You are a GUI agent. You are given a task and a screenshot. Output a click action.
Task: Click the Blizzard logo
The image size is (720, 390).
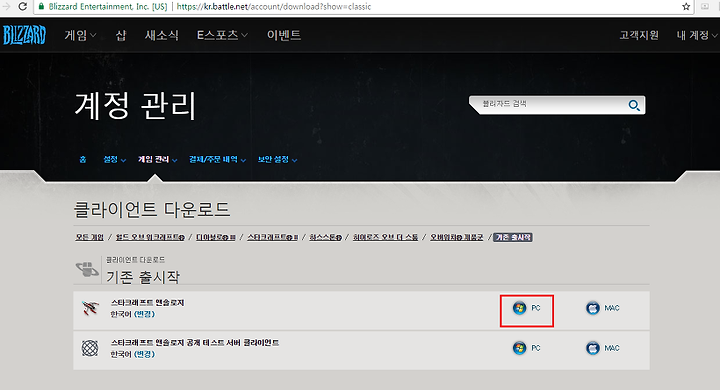[24, 35]
